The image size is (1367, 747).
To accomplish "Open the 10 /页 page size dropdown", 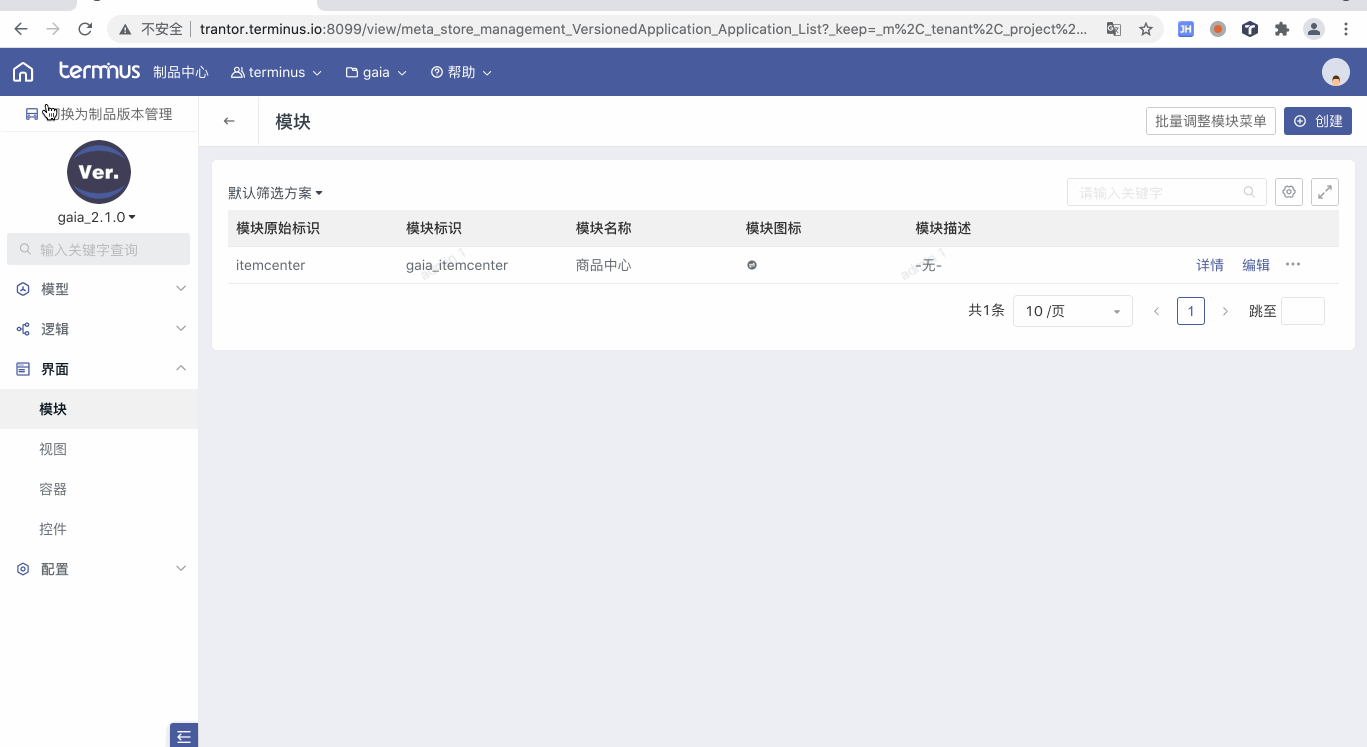I will pos(1072,311).
